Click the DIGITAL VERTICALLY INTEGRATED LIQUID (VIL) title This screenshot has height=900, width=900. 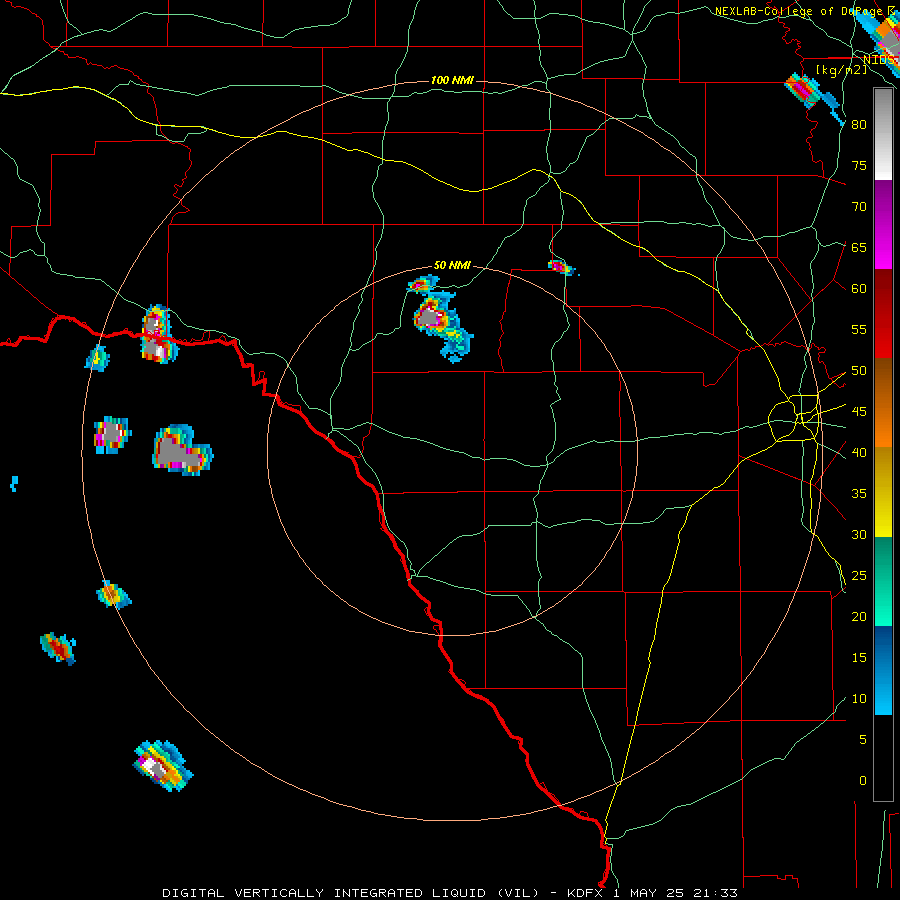click(x=352, y=893)
